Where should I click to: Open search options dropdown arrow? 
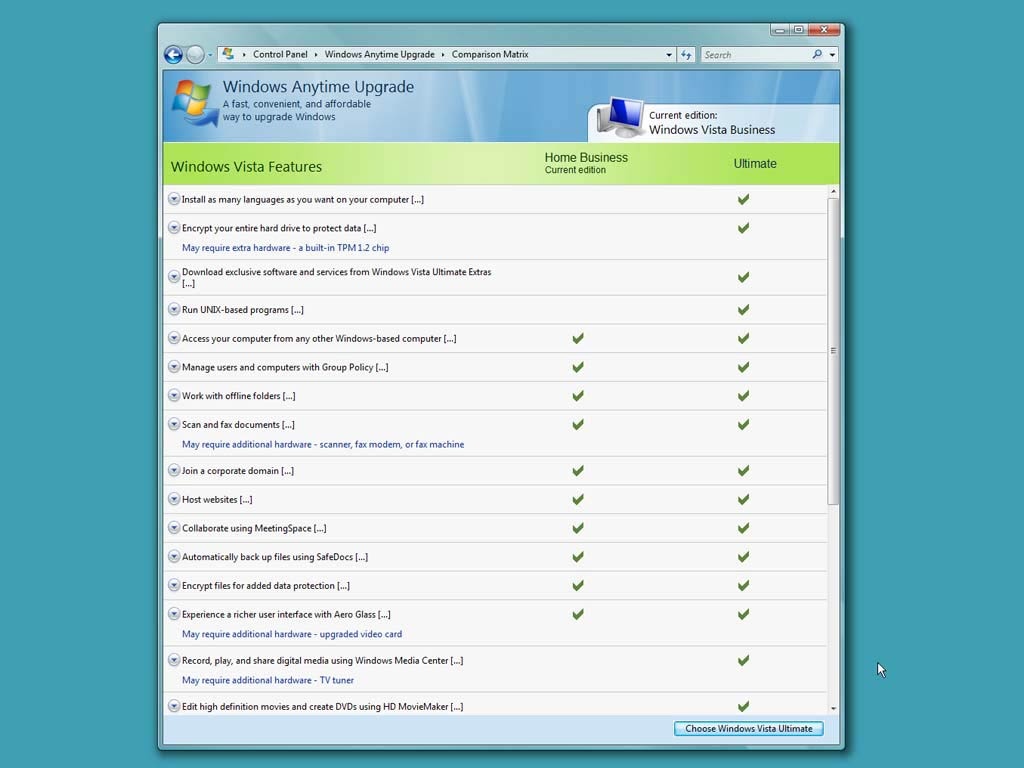(x=832, y=55)
